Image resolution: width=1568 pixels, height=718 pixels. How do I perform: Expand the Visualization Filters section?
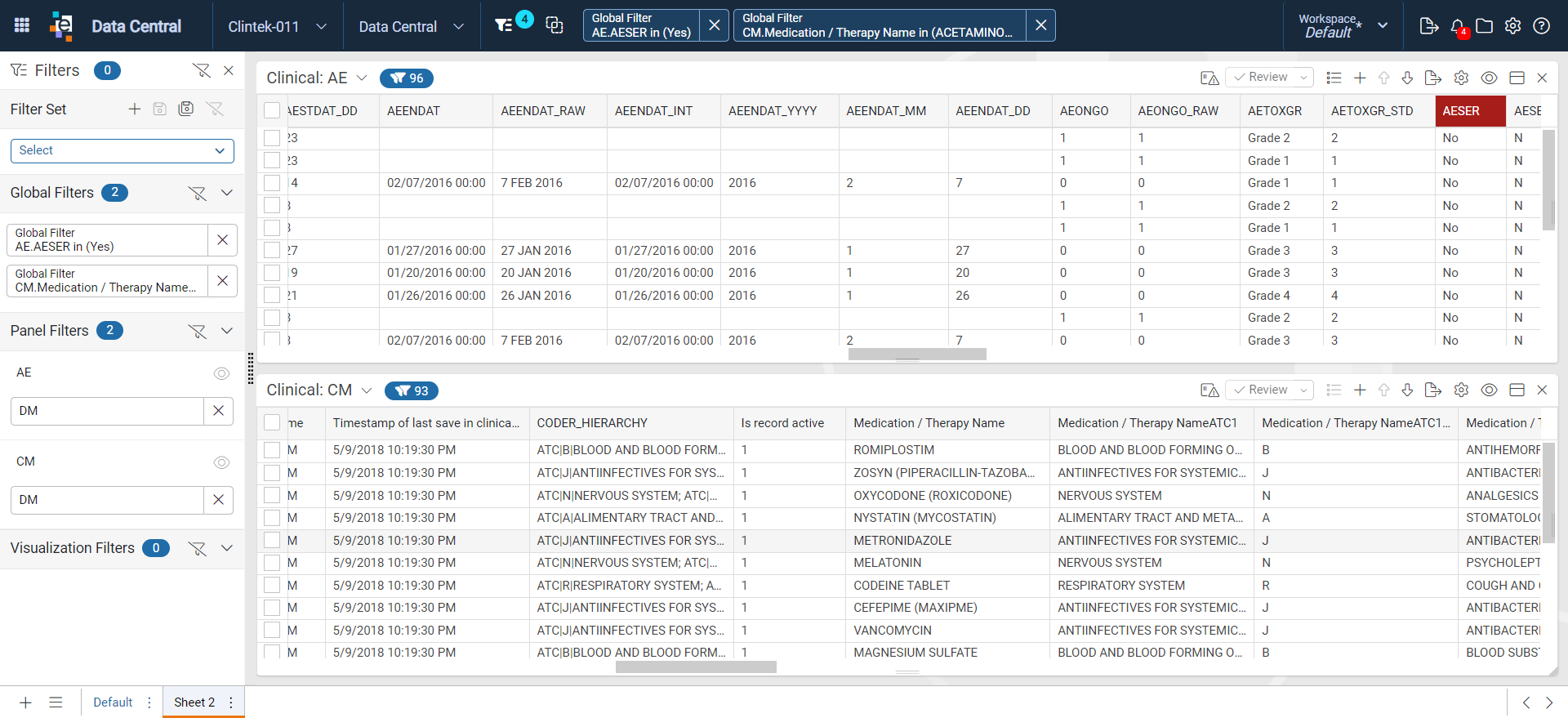pos(227,548)
